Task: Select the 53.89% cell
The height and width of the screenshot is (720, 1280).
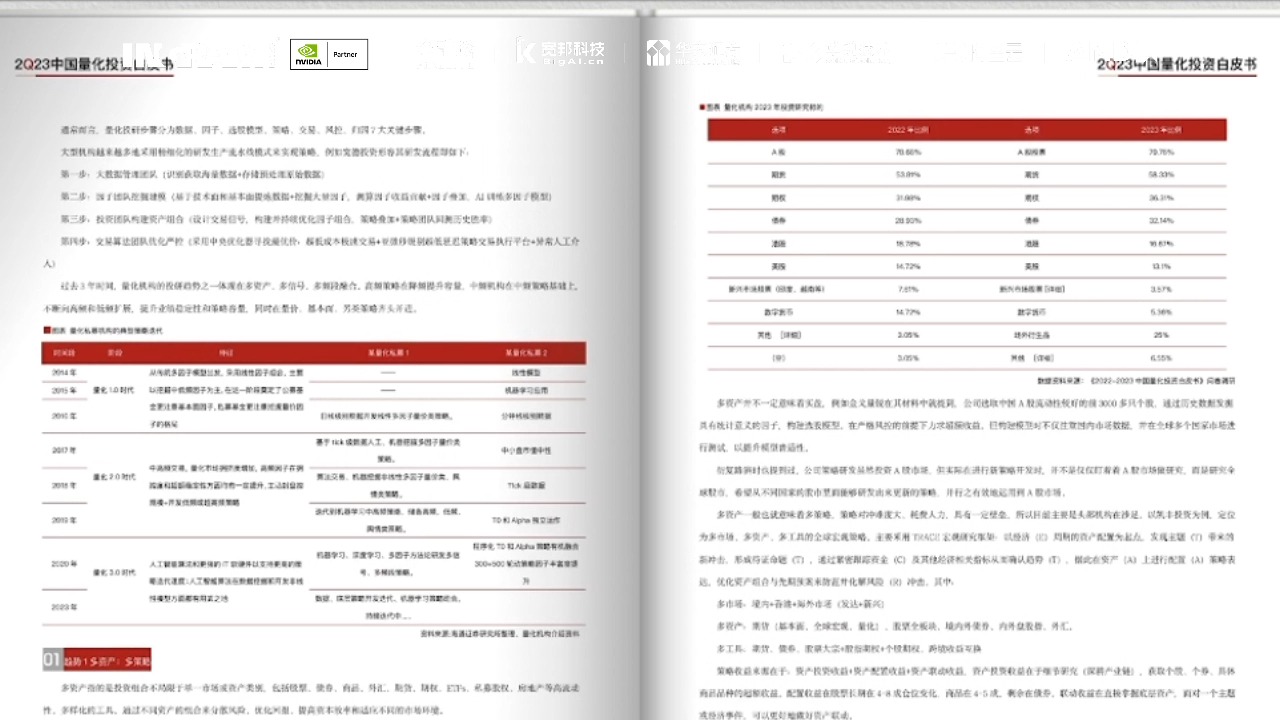Action: point(908,175)
